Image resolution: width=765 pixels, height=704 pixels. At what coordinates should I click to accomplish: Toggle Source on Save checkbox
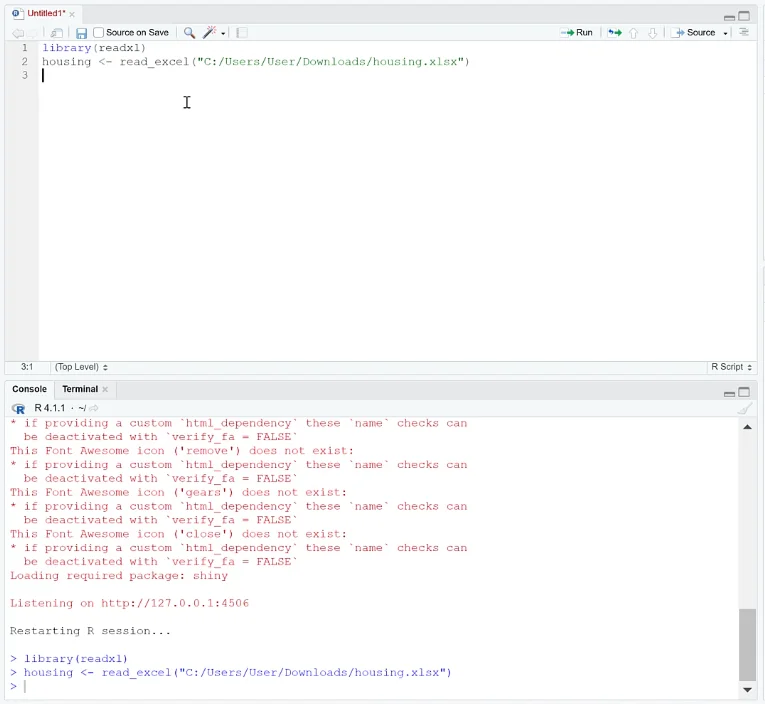coord(98,33)
